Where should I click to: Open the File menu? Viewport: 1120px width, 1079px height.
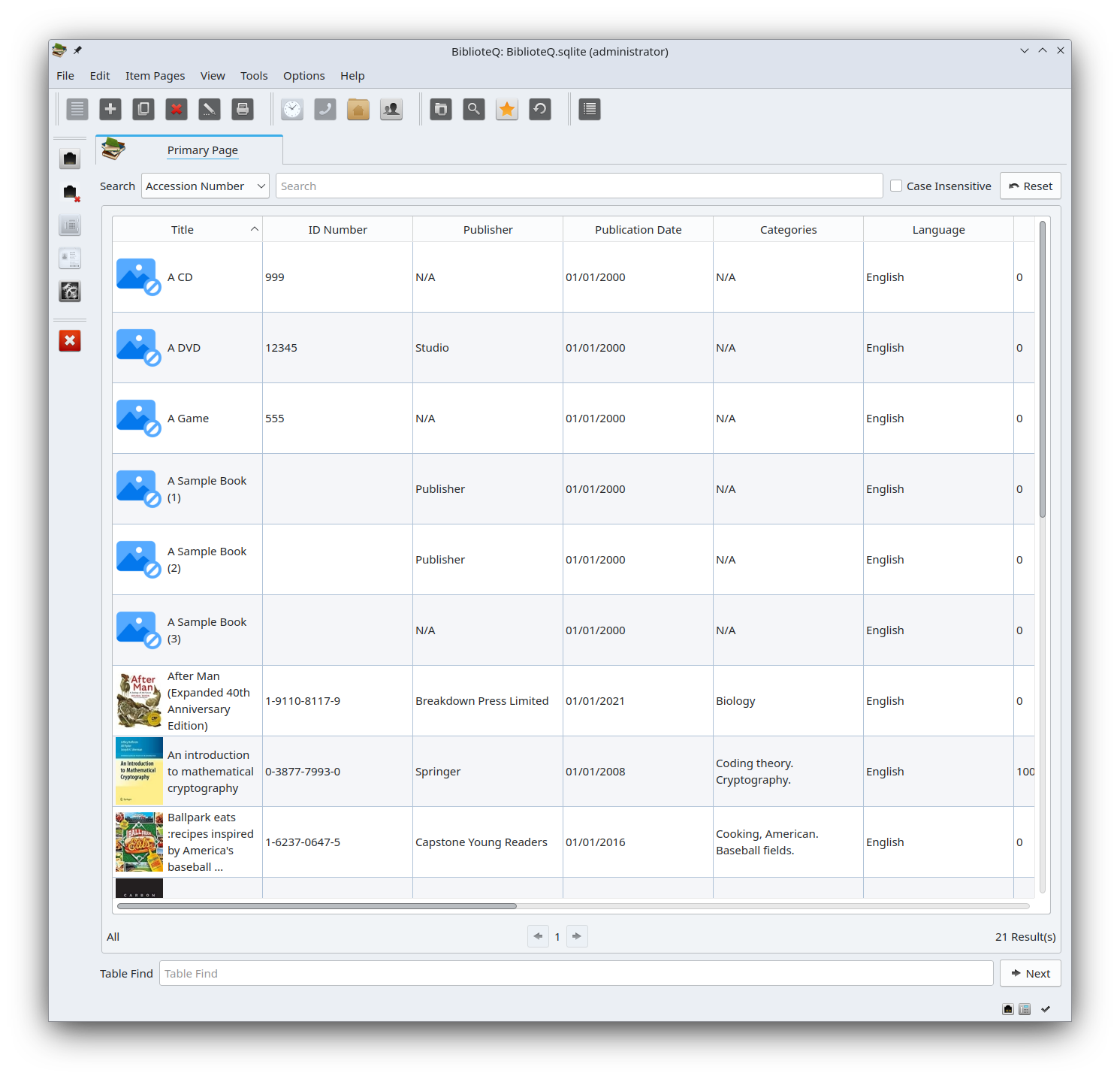(x=65, y=76)
